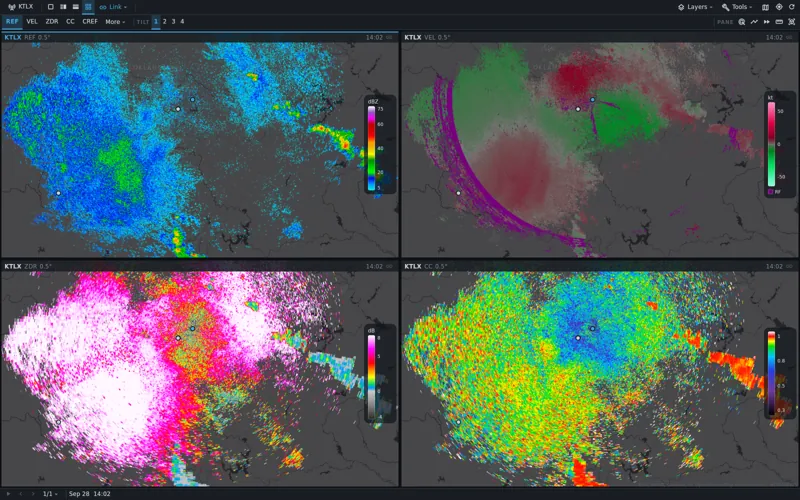800x500 pixels.
Task: Choose tilt 1
Action: [156, 22]
